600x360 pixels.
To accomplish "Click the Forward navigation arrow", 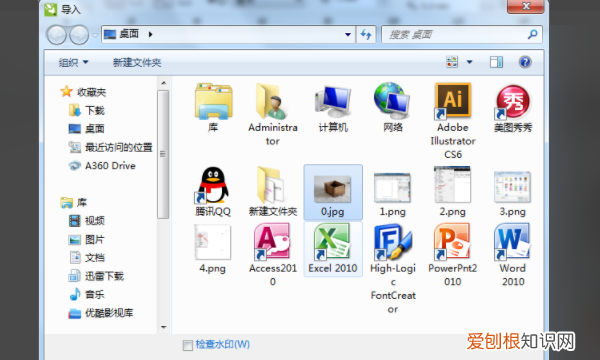I will 79,35.
